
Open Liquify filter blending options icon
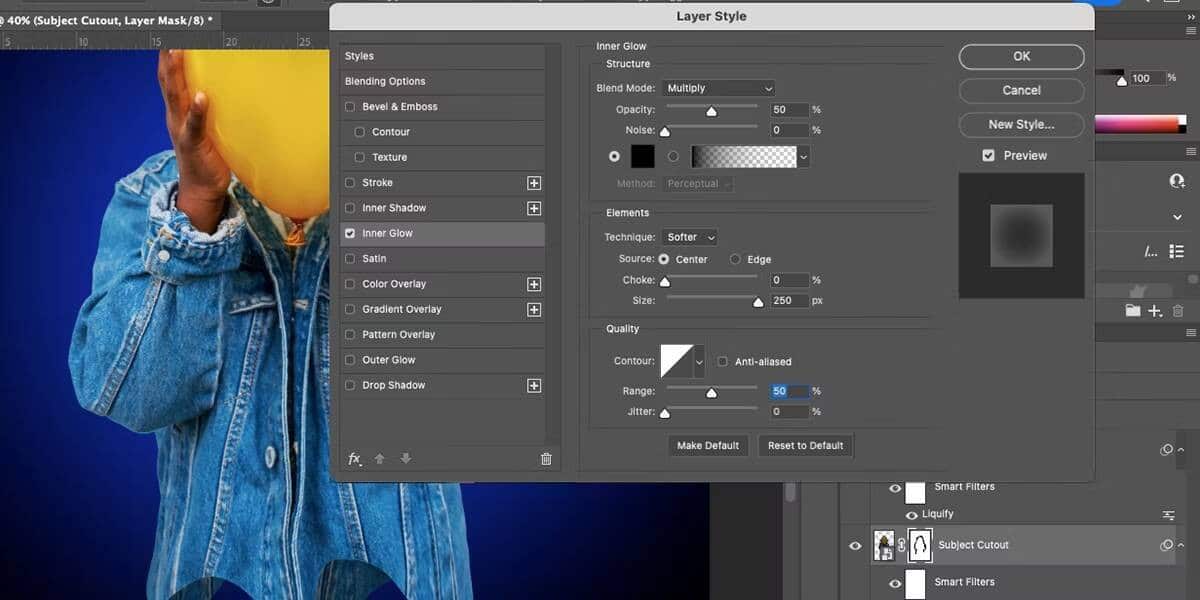[1168, 514]
